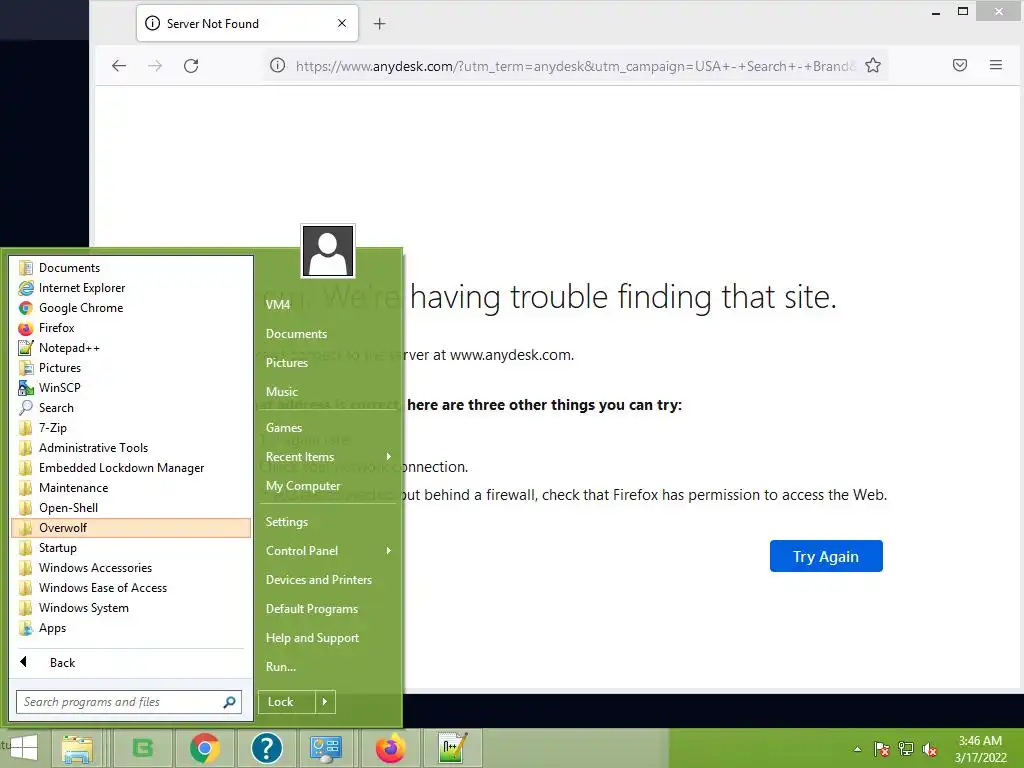Open VM4 user folder
1024x768 pixels.
point(328,304)
